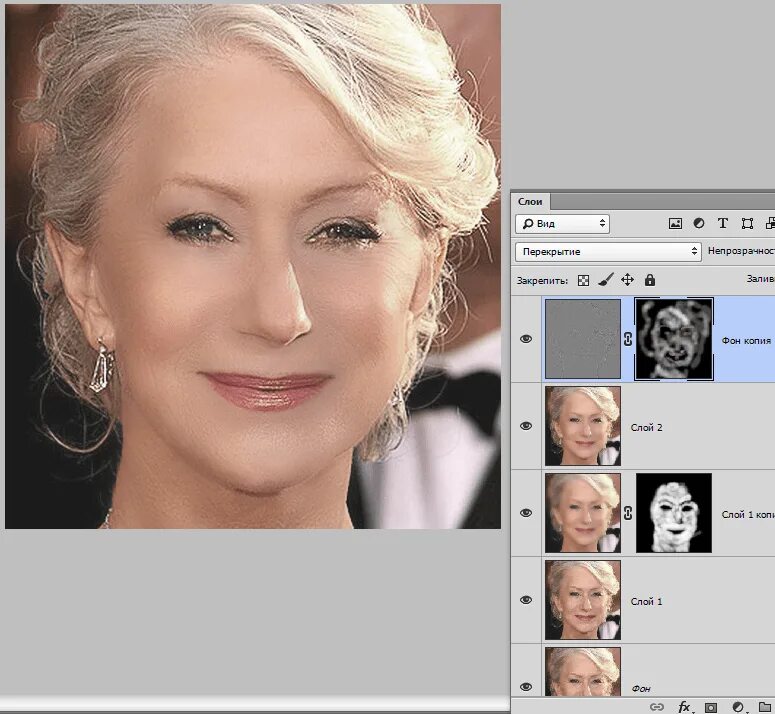
Task: Click the adjustment layer filter icon
Action: pyautogui.click(x=698, y=223)
